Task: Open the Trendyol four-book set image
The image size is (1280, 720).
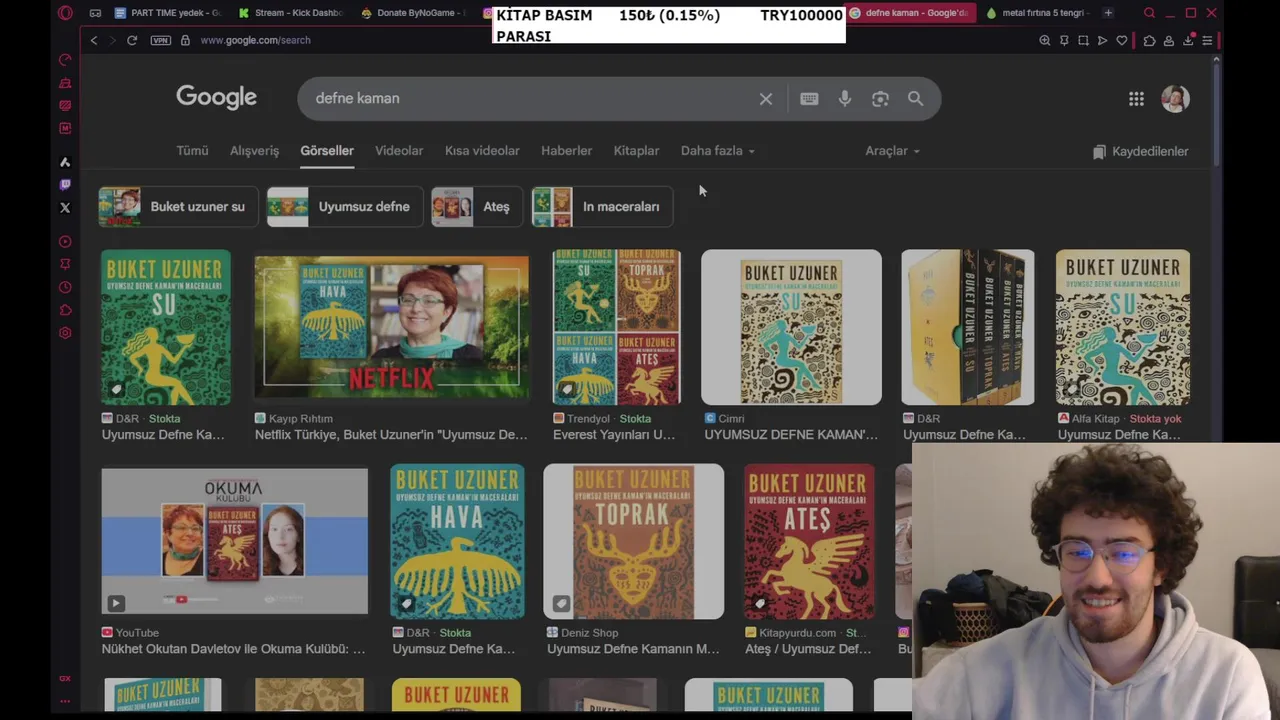Action: (x=617, y=327)
